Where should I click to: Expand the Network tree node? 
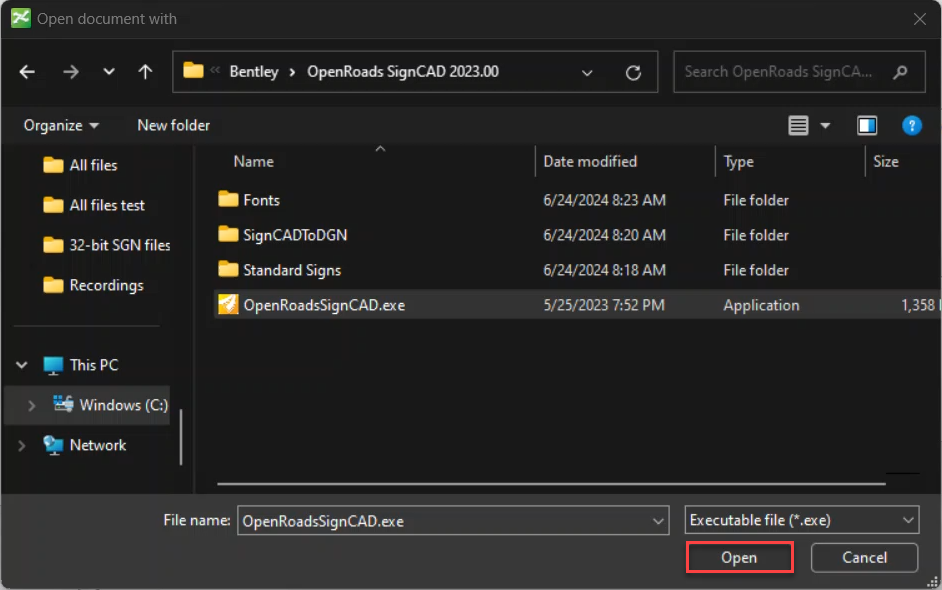22,446
